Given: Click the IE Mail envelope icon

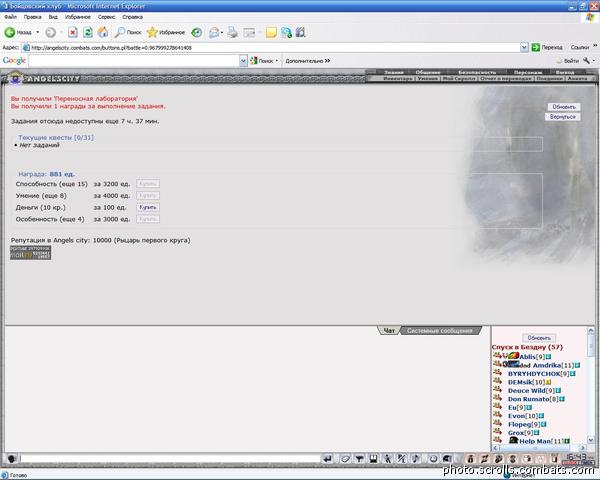Looking at the screenshot, I should [x=214, y=33].
